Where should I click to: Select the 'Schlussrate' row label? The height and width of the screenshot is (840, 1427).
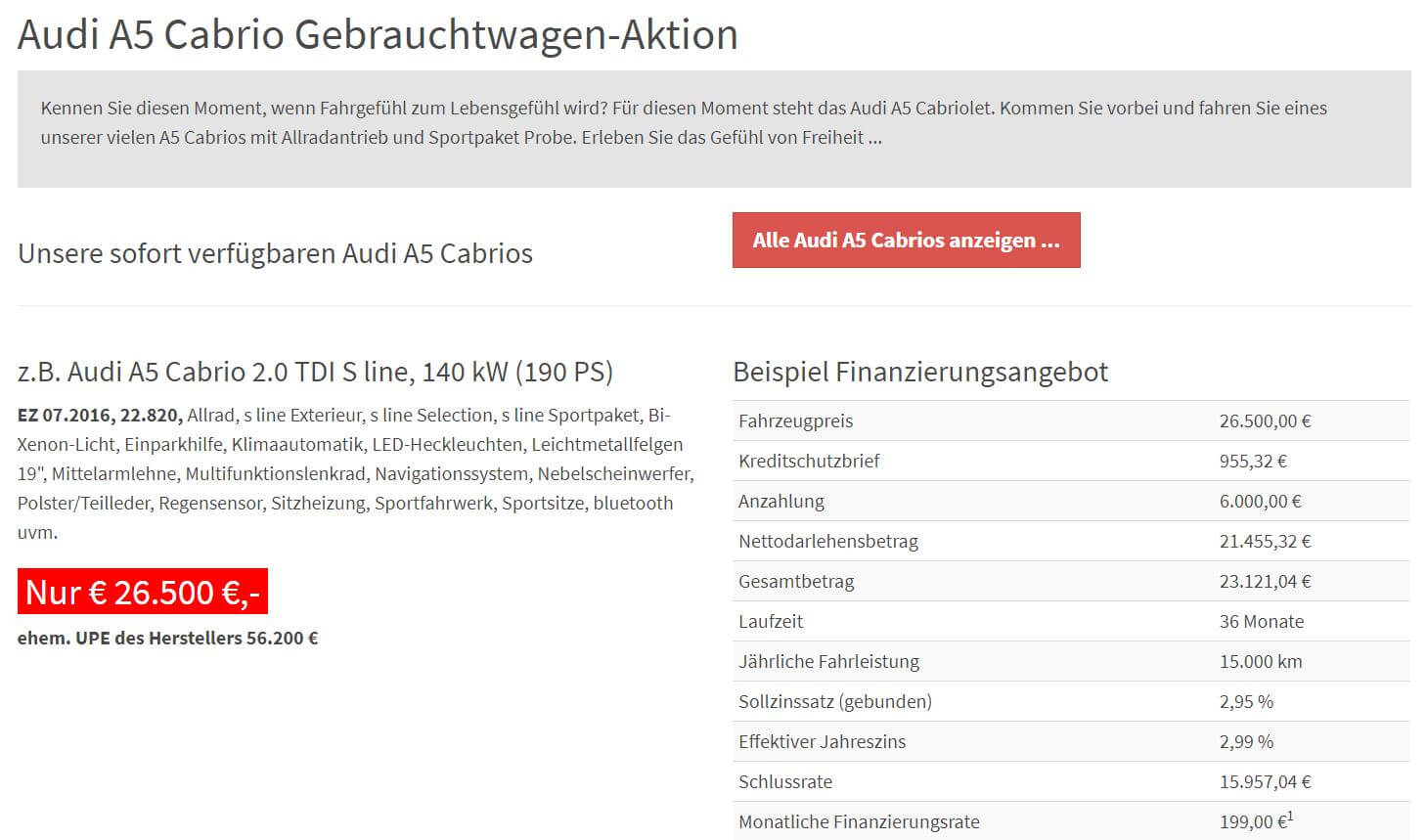tap(785, 782)
